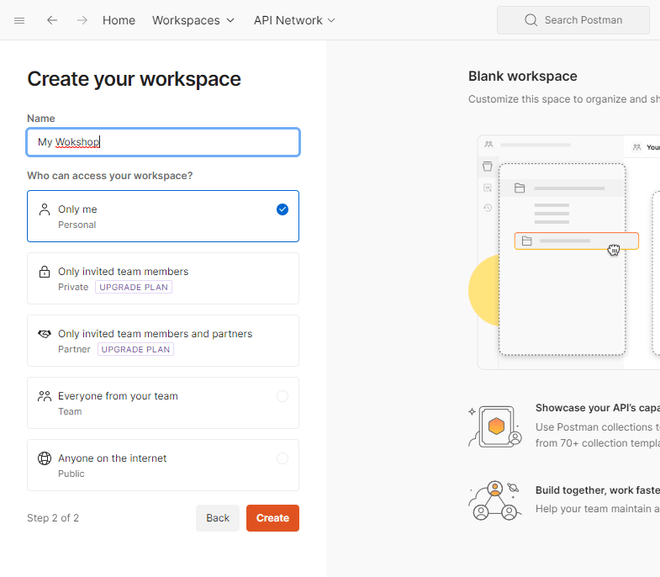Click the lock icon beside Private option

pos(44,271)
